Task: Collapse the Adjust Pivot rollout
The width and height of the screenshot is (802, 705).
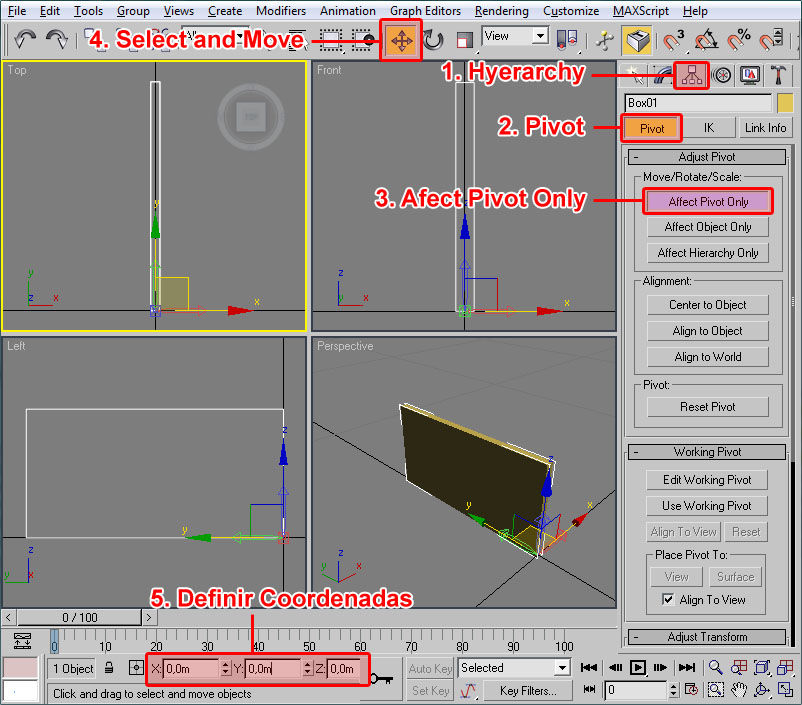Action: click(707, 157)
